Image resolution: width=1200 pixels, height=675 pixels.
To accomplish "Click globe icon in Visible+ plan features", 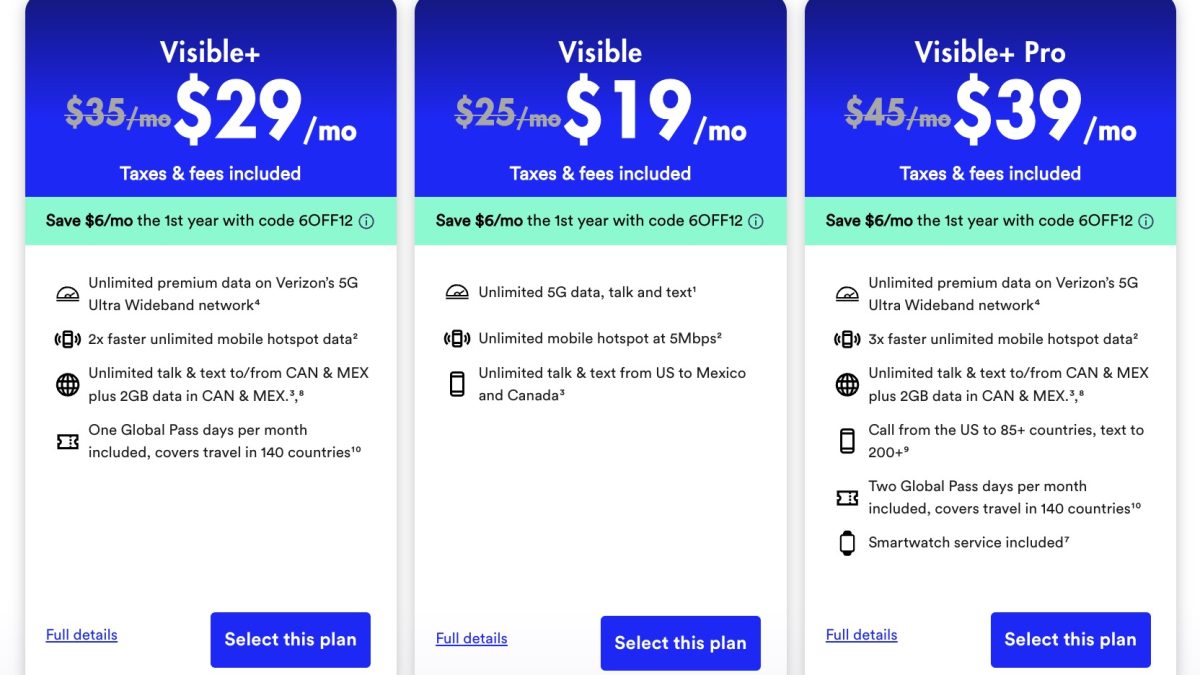I will pos(67,384).
